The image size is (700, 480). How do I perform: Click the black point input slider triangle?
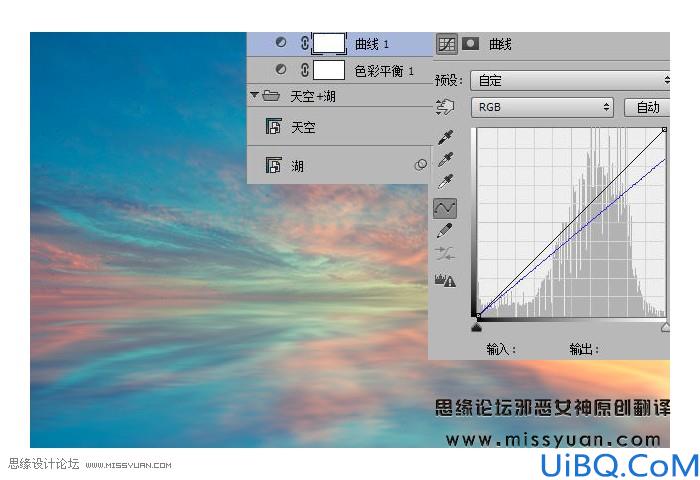click(476, 328)
